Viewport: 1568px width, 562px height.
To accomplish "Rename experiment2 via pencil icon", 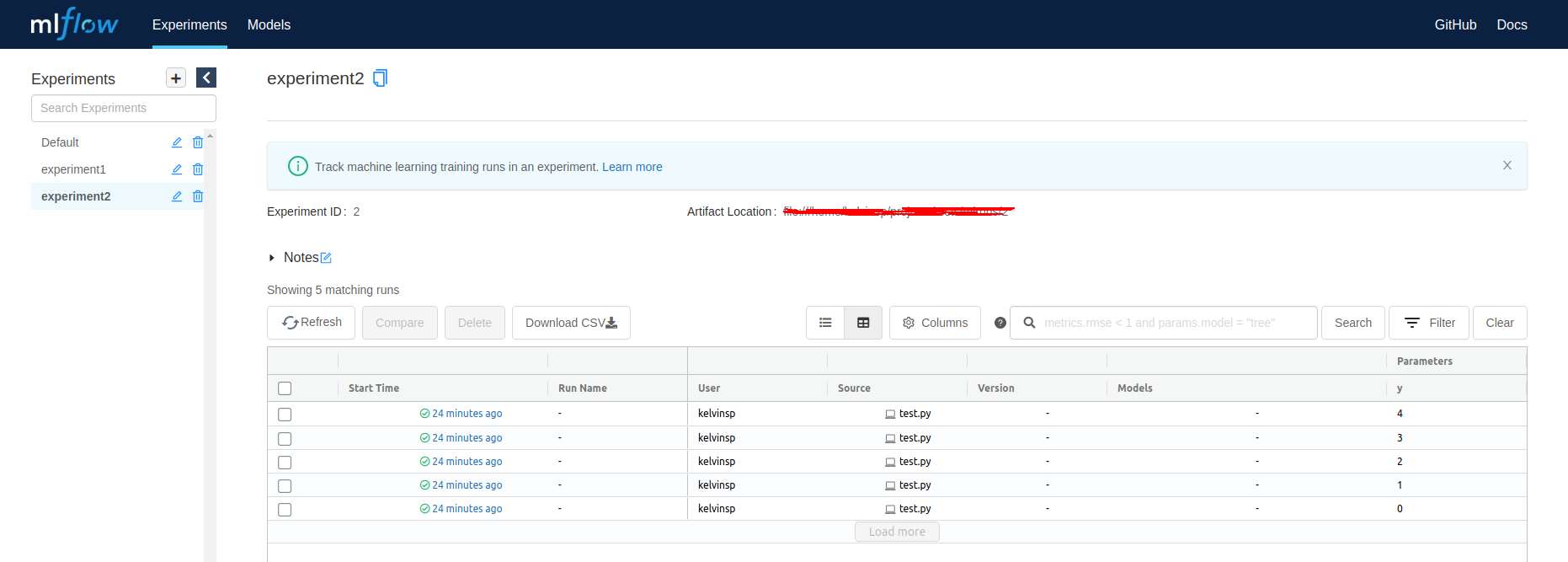I will [177, 196].
